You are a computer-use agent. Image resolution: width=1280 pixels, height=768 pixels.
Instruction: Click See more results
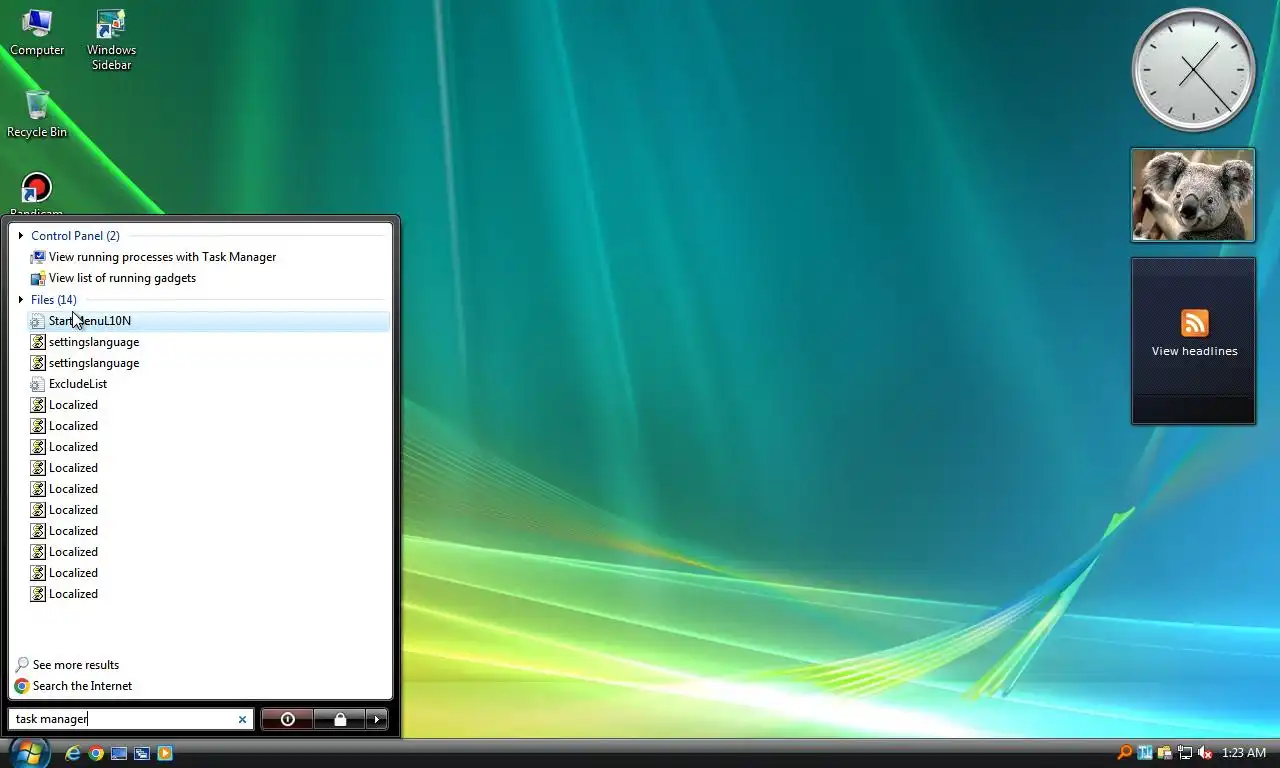(76, 665)
